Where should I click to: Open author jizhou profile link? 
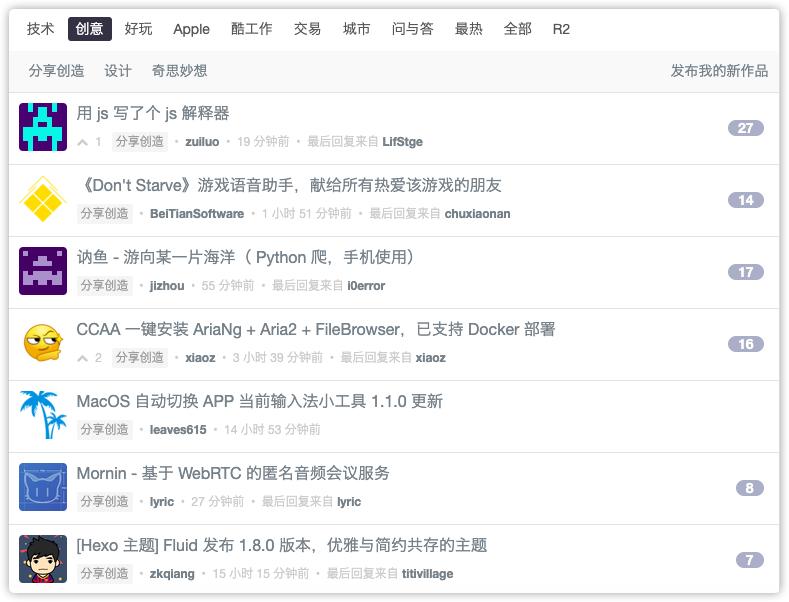[167, 286]
